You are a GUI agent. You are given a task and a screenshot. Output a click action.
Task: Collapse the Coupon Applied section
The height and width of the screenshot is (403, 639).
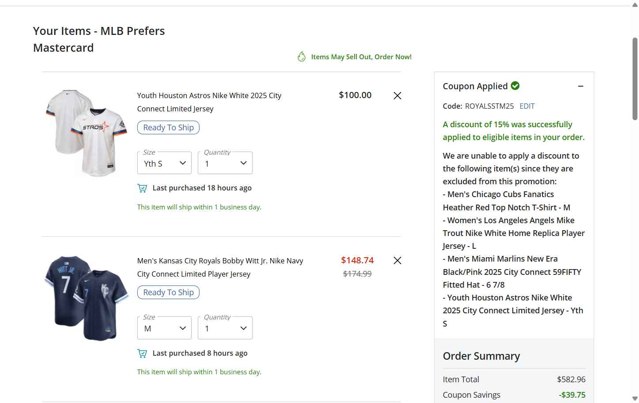click(x=581, y=87)
